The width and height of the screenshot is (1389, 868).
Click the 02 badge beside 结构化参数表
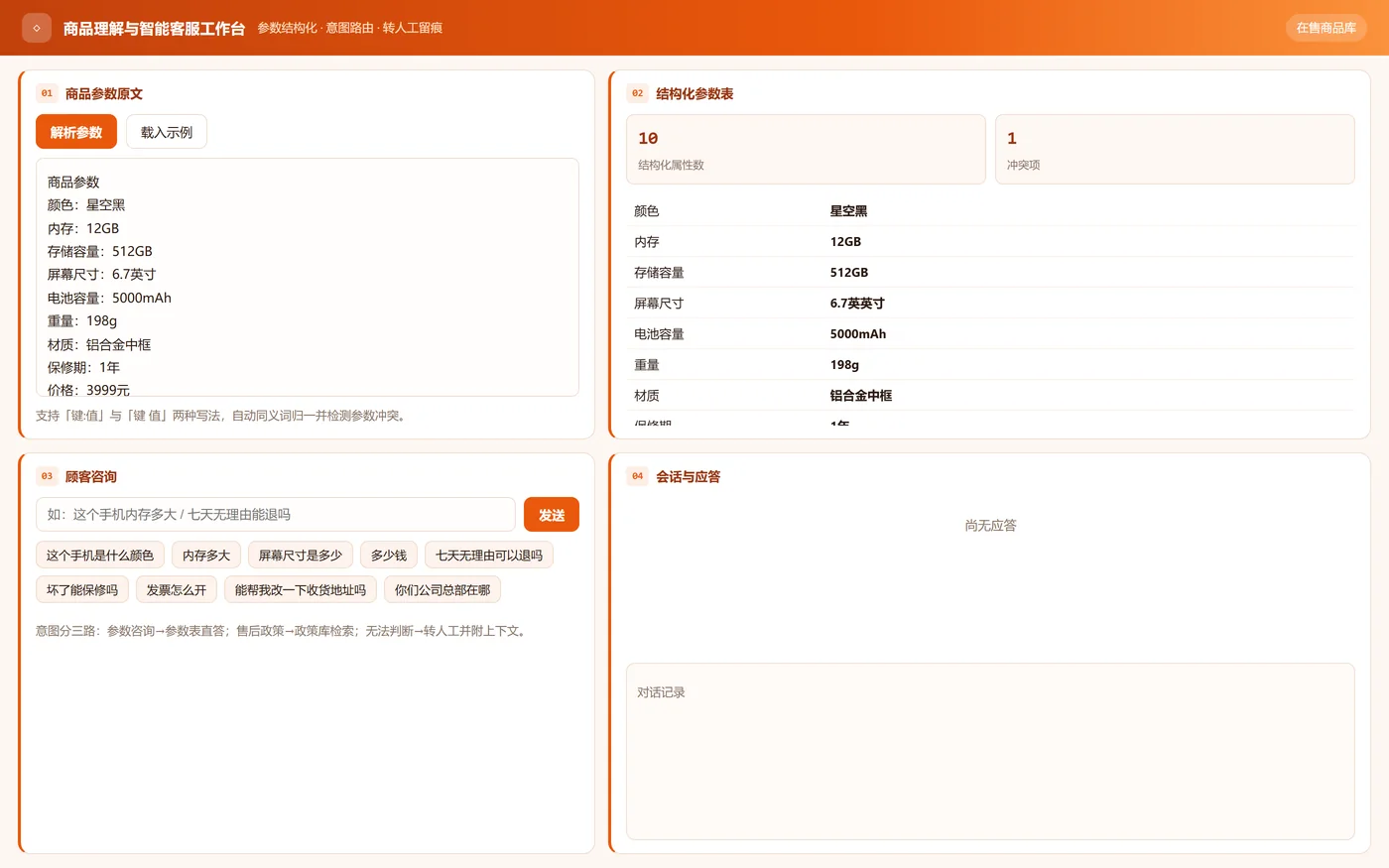tap(637, 93)
